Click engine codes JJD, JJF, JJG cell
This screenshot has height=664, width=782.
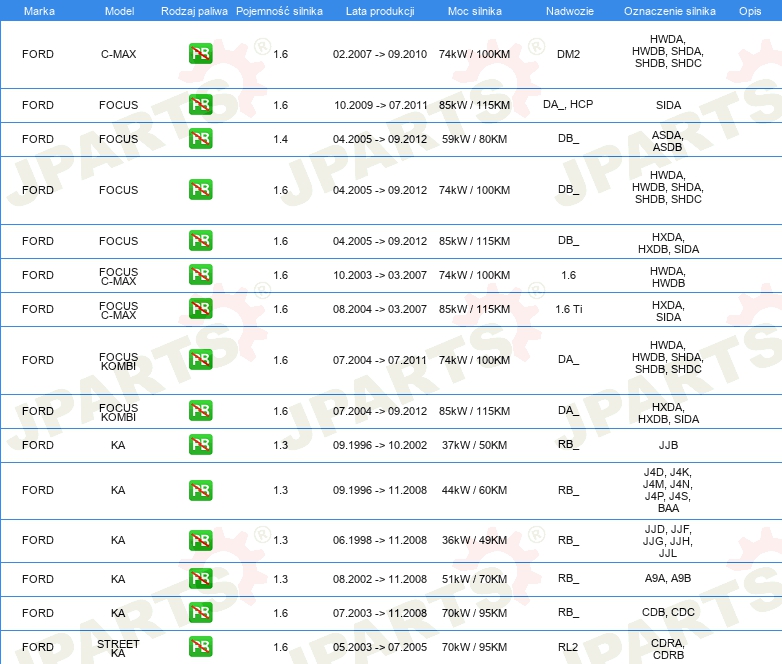pos(668,541)
